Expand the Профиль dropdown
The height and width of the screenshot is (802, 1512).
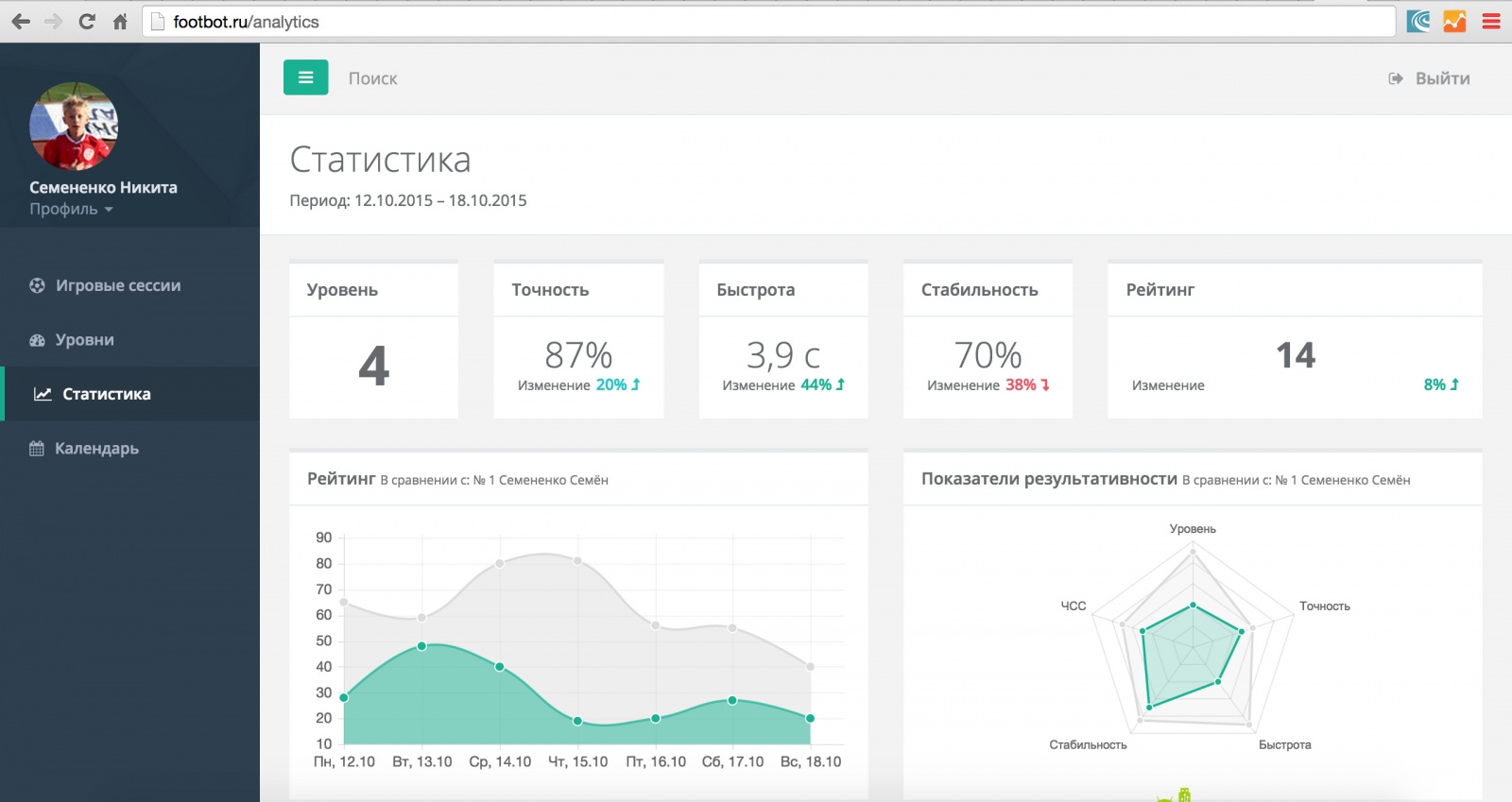(x=71, y=209)
